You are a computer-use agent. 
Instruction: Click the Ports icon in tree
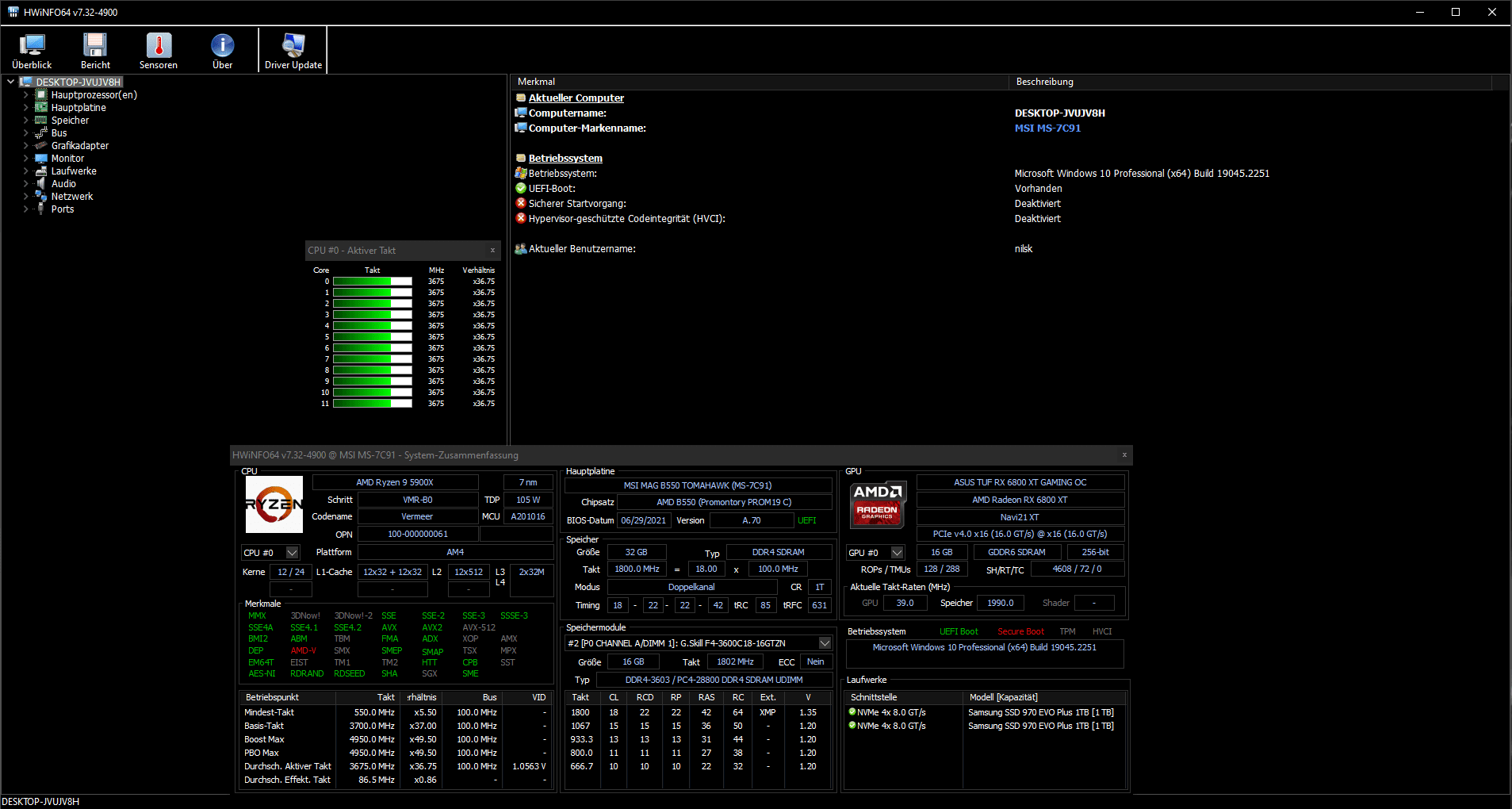click(41, 209)
